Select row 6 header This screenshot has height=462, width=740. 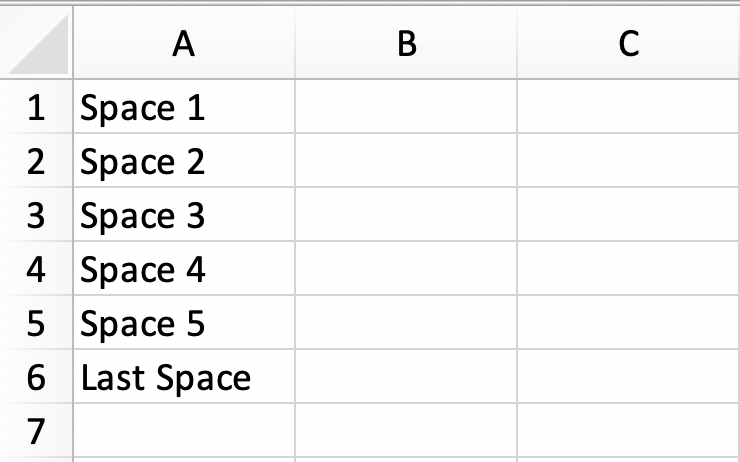(36, 377)
